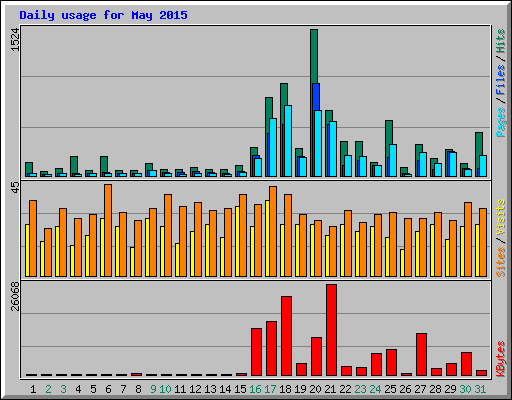512x400 pixels.
Task: Click the orange visits bar for day 17
Action: 273,231
